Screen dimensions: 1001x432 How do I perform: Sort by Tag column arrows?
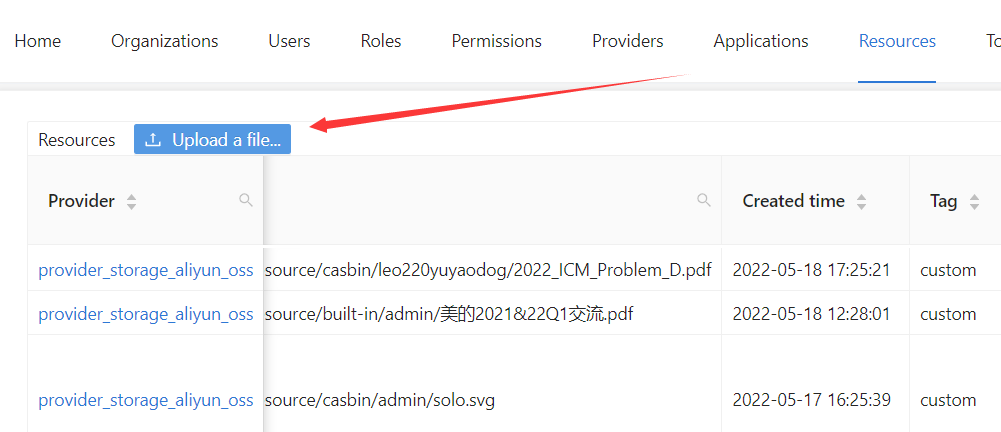(x=974, y=202)
